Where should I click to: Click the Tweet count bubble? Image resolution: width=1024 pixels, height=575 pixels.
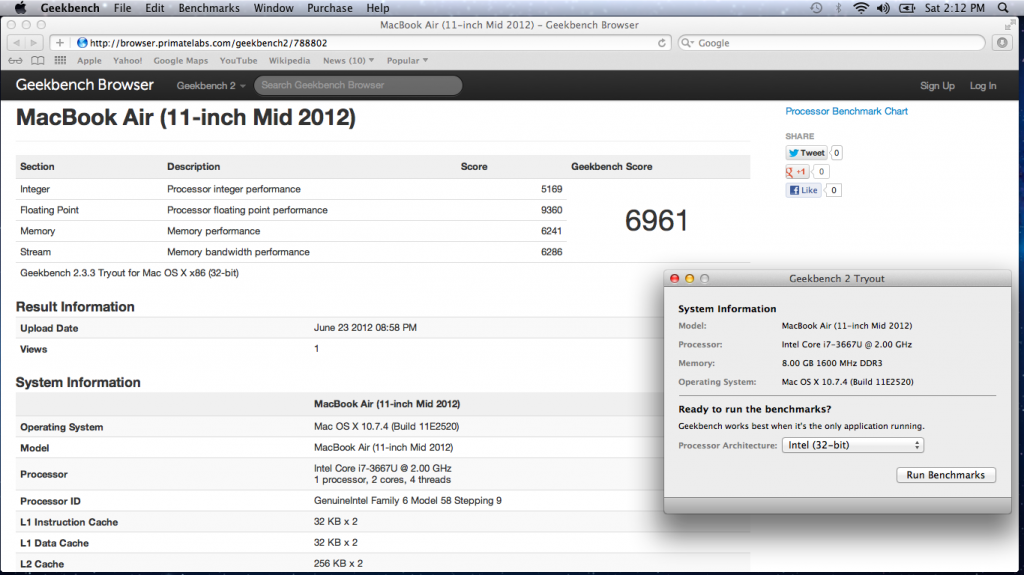pyautogui.click(x=836, y=153)
